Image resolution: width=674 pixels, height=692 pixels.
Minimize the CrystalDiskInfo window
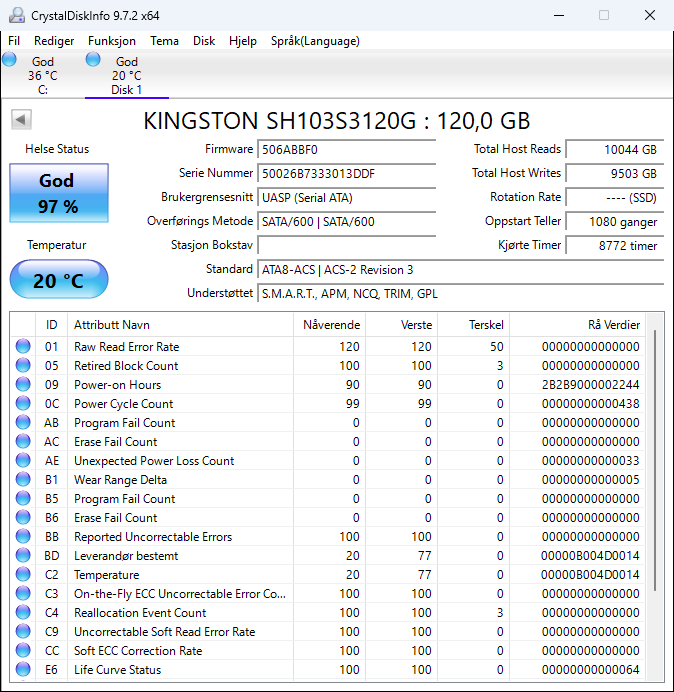point(559,15)
